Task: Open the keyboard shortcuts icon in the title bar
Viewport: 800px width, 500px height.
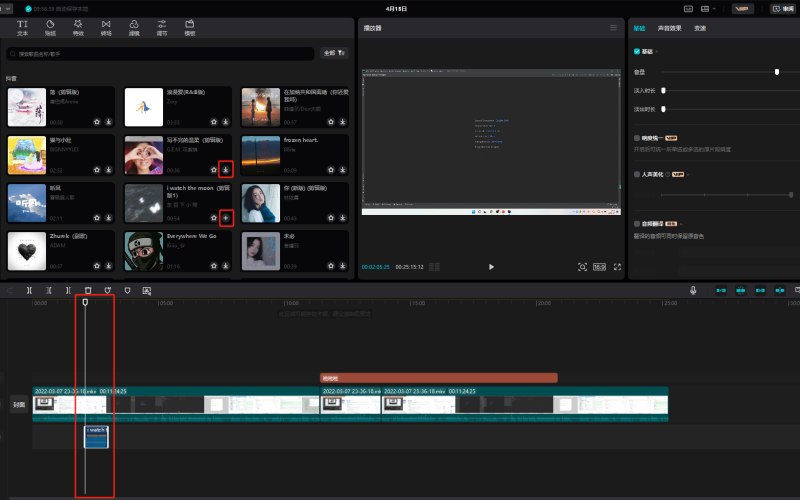Action: click(x=688, y=9)
